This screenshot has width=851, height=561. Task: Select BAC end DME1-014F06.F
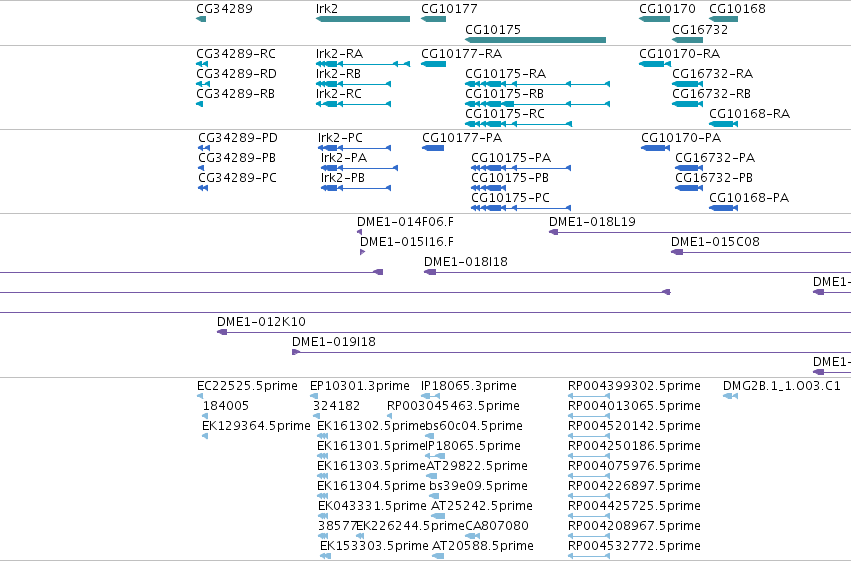(x=405, y=222)
